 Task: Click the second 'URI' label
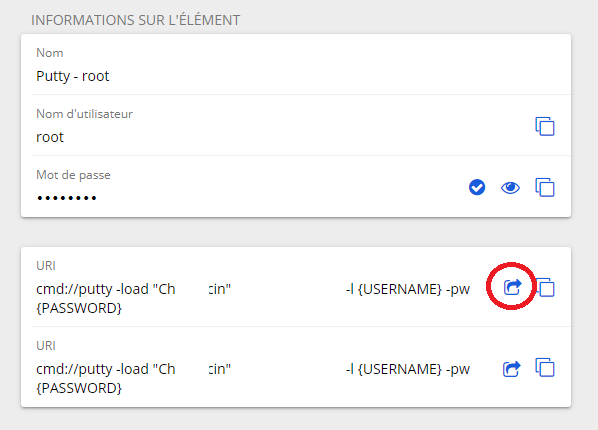point(46,346)
